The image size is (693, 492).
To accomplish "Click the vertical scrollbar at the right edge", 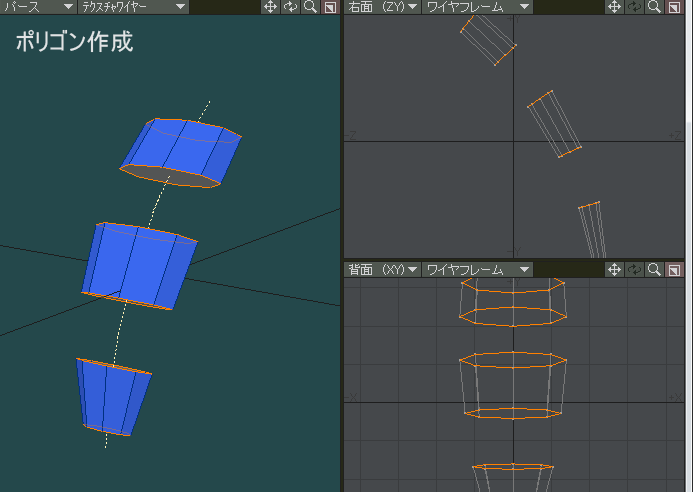I will coord(690,246).
